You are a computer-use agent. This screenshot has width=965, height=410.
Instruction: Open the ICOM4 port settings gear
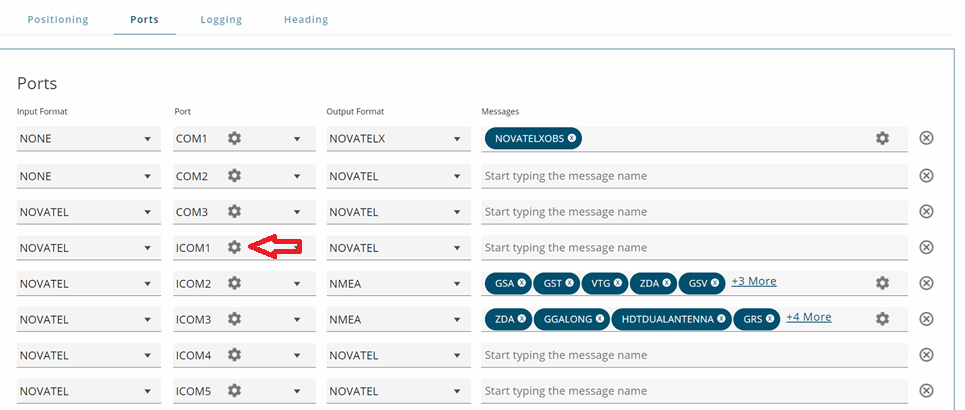click(234, 355)
